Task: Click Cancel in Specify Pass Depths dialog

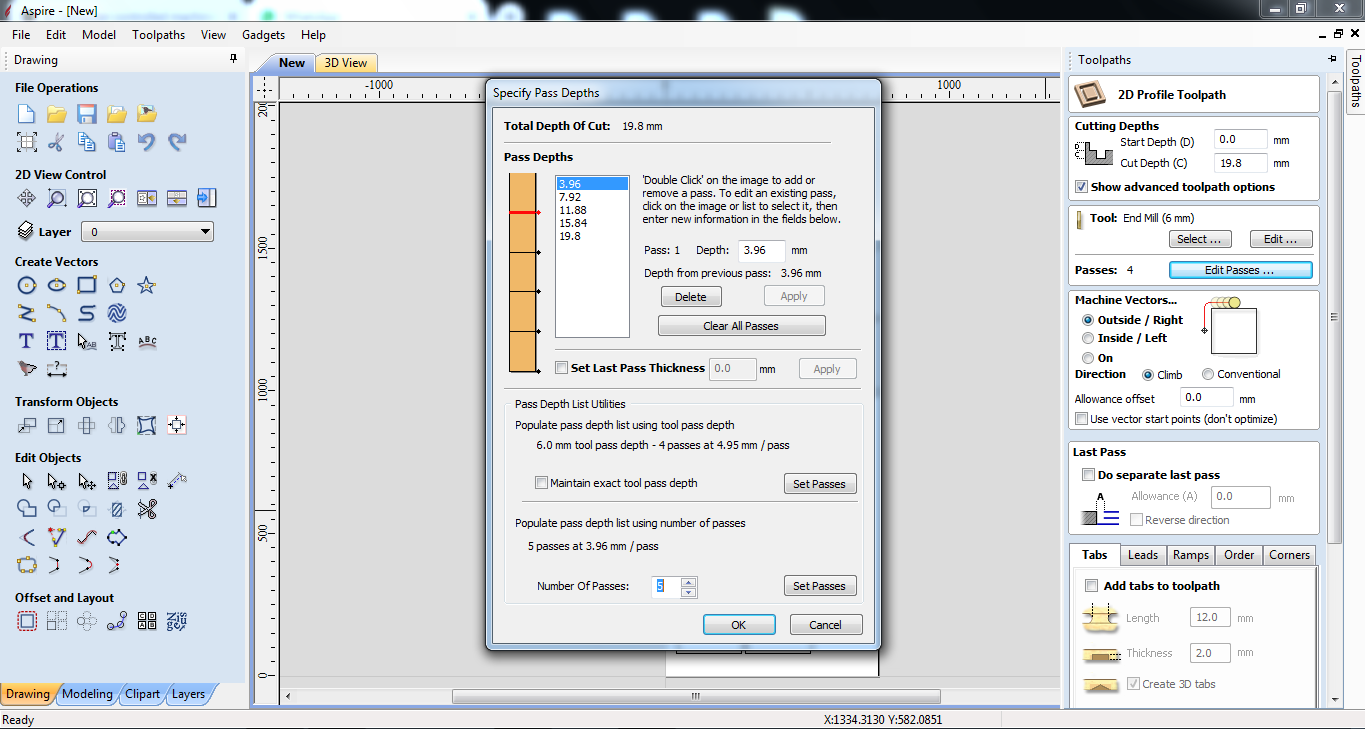Action: tap(825, 625)
